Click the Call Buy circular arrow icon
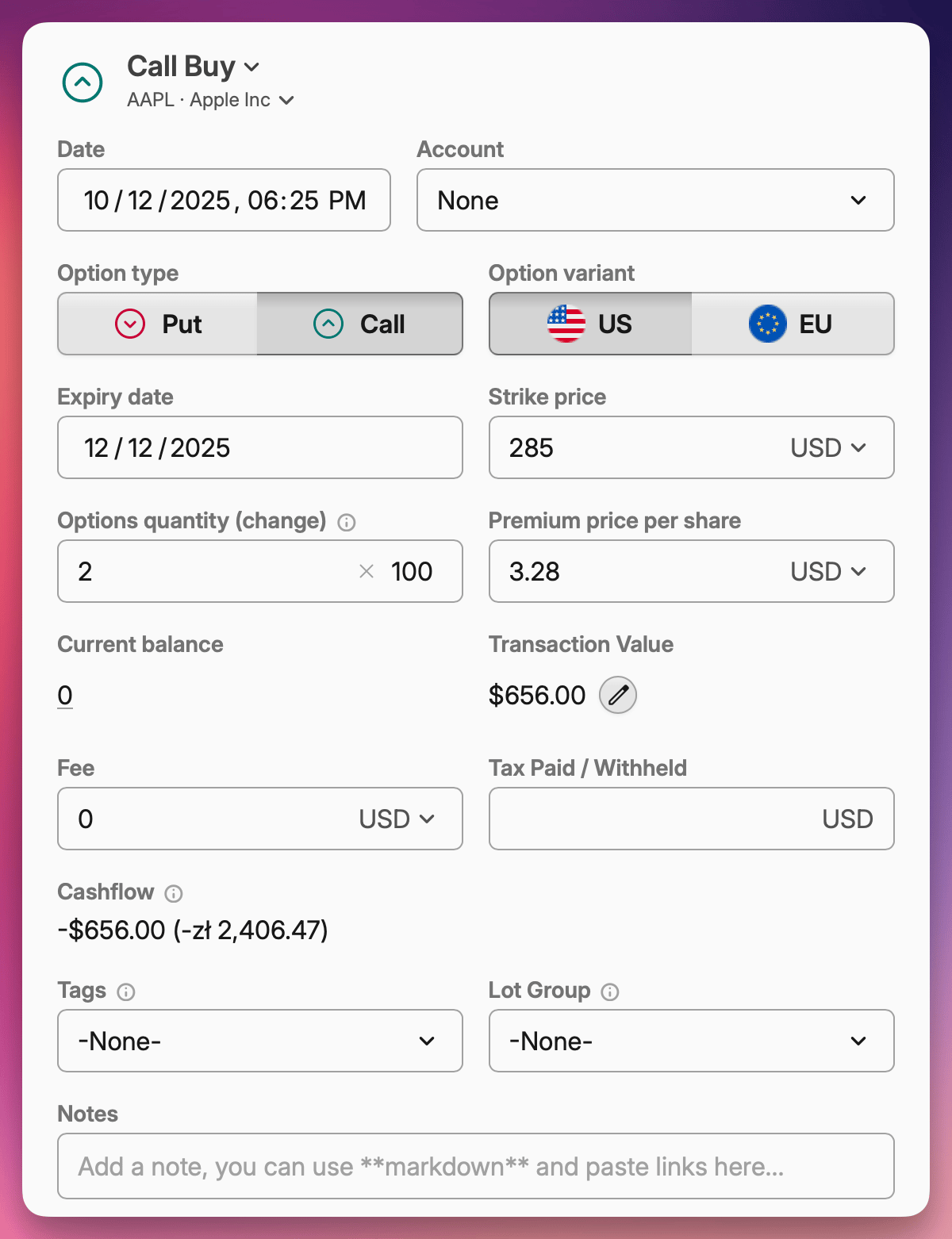 click(x=82, y=82)
